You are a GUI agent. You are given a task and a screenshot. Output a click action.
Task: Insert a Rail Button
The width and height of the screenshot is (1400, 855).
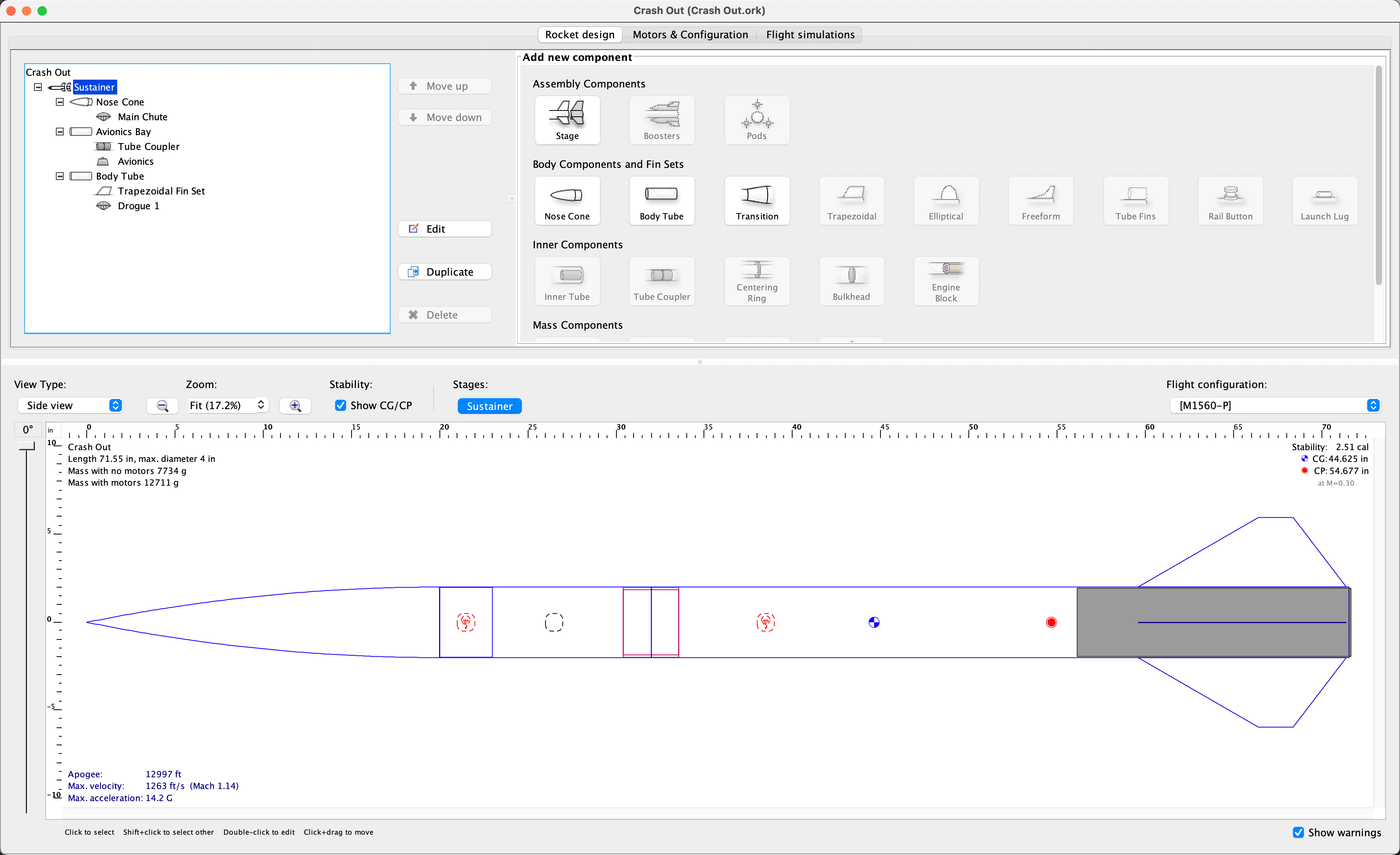point(1230,200)
